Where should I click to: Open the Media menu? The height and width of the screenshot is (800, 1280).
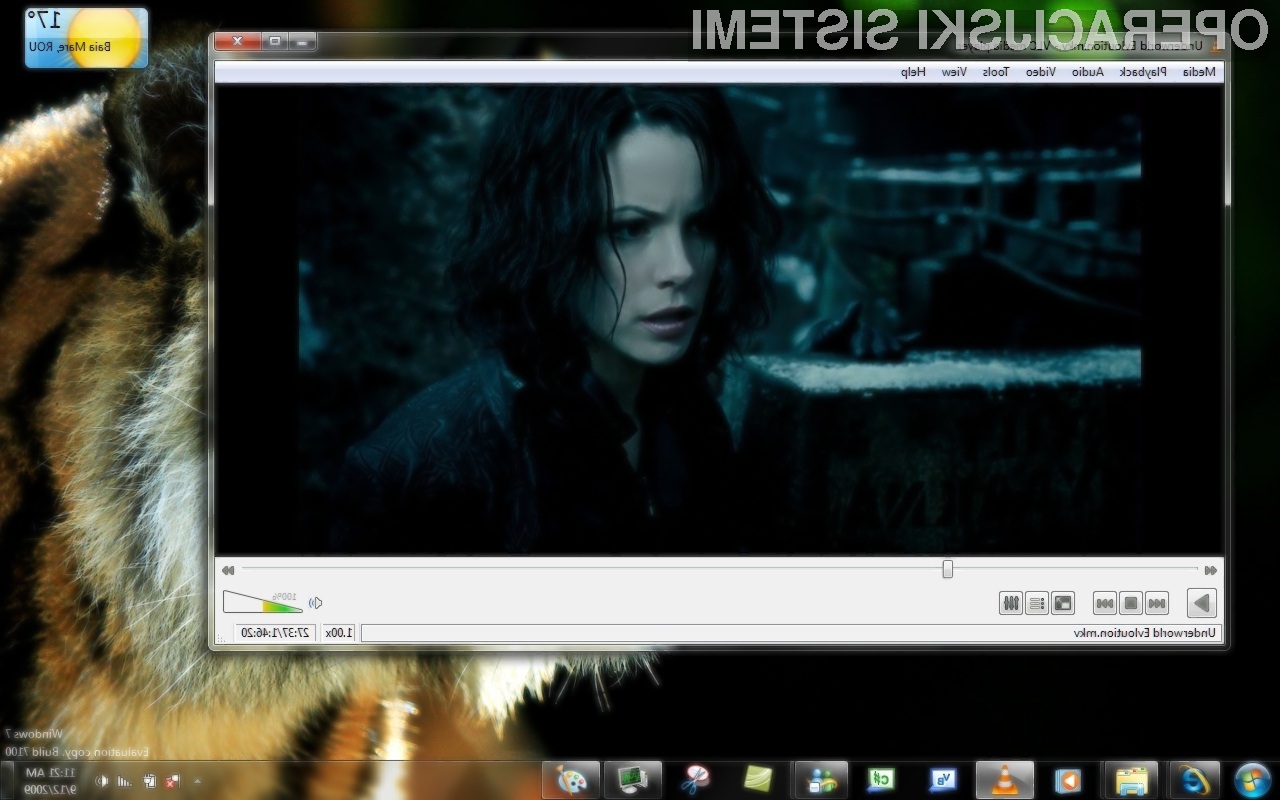[1198, 72]
